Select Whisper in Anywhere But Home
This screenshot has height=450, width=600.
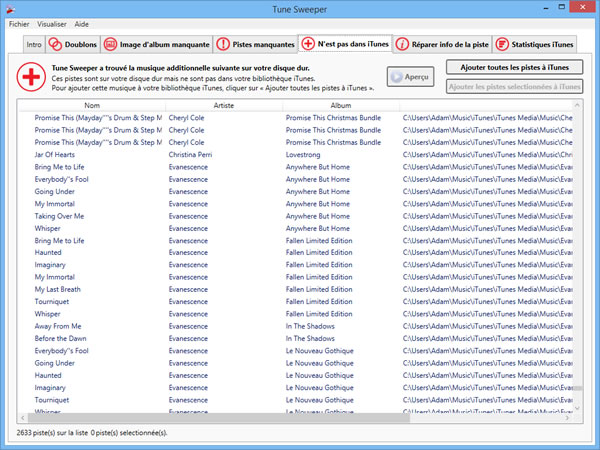click(47, 228)
